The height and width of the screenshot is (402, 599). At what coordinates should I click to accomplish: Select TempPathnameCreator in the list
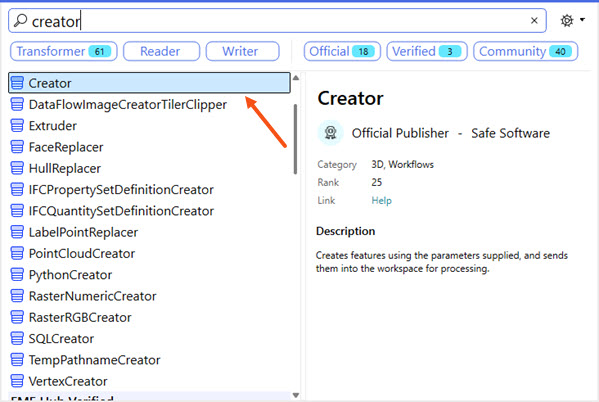[149, 360]
